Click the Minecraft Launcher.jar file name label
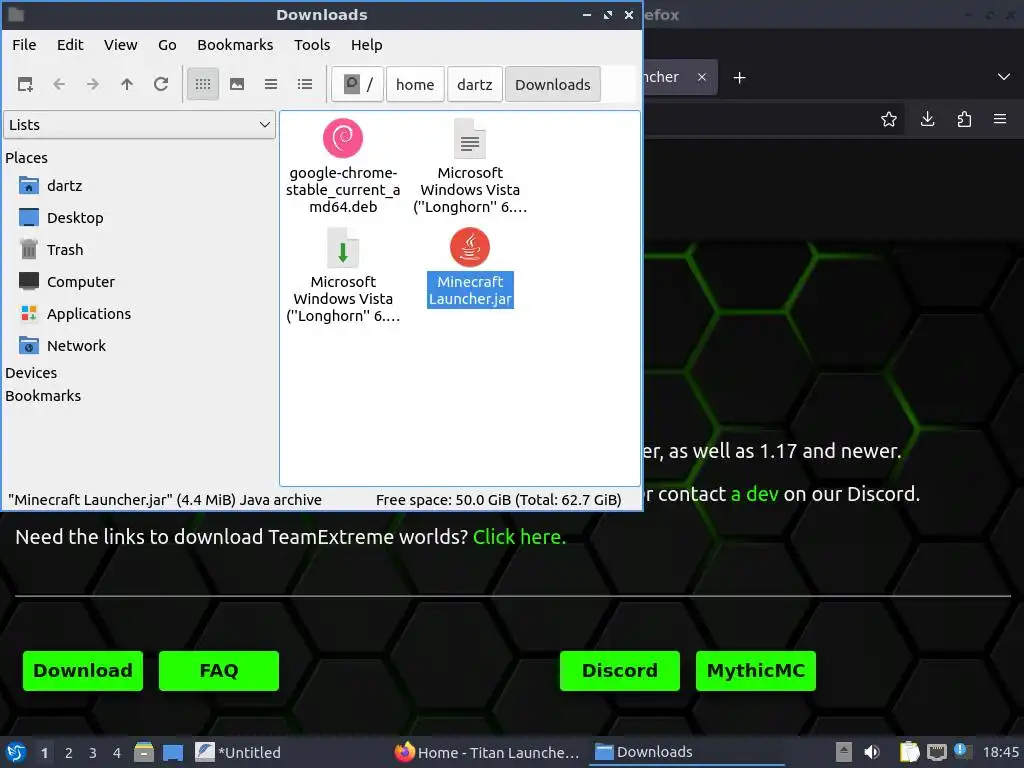Image resolution: width=1024 pixels, height=768 pixels. [x=470, y=291]
